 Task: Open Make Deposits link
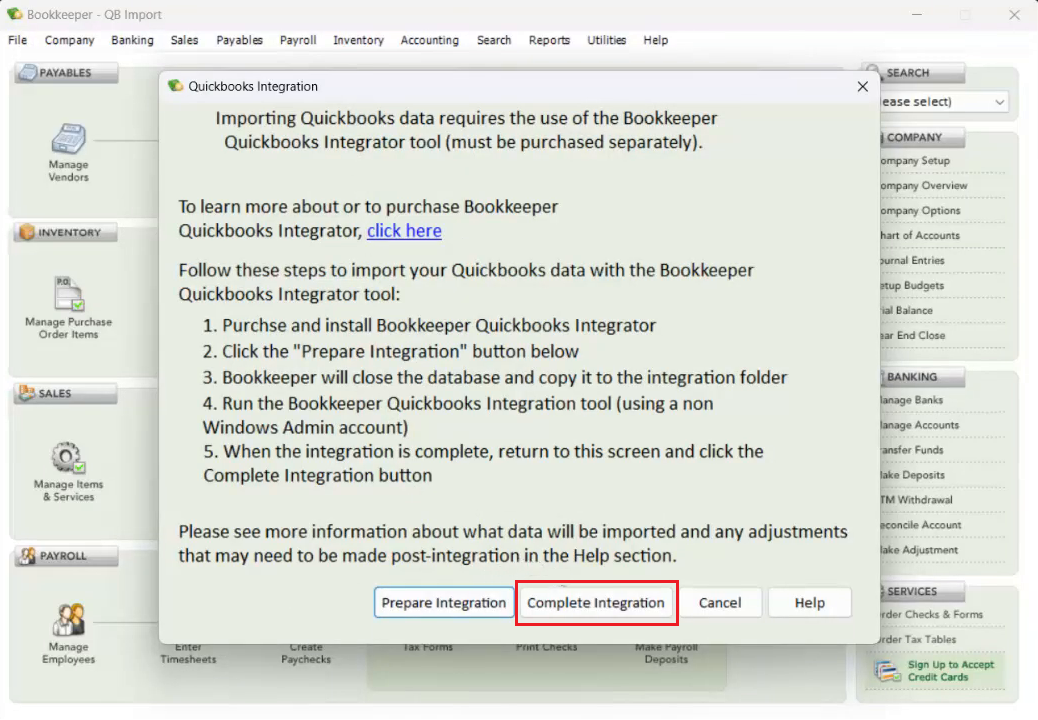click(912, 475)
